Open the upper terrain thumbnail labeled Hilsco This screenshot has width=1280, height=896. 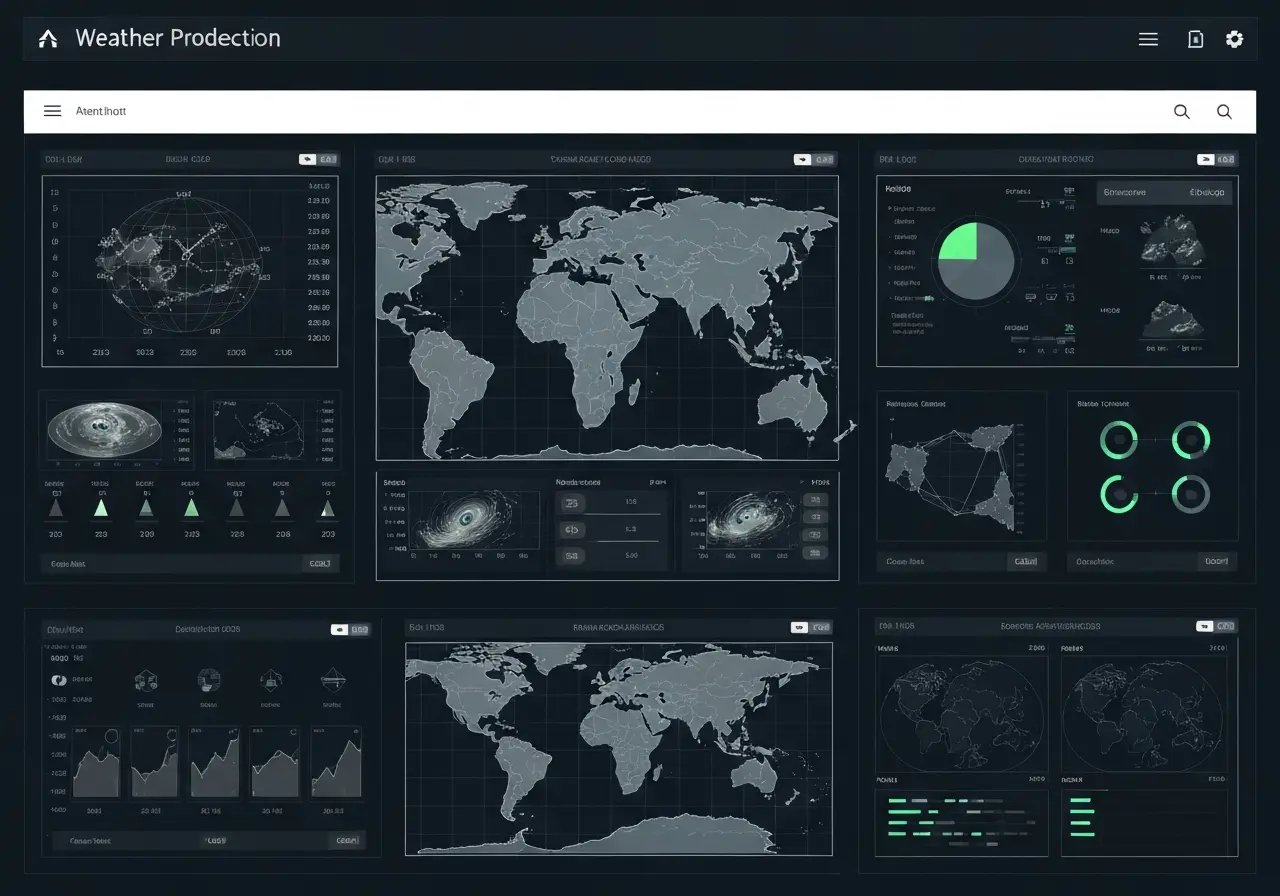coord(1172,243)
